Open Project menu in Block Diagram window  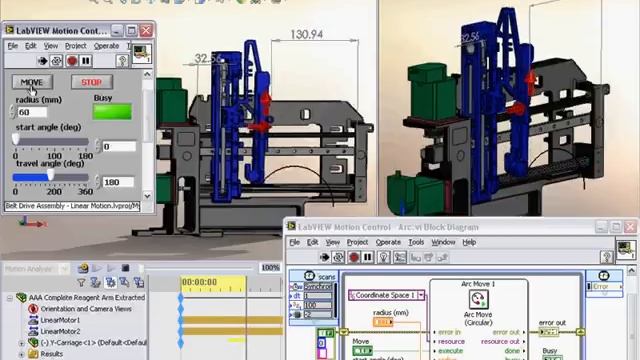[357, 242]
